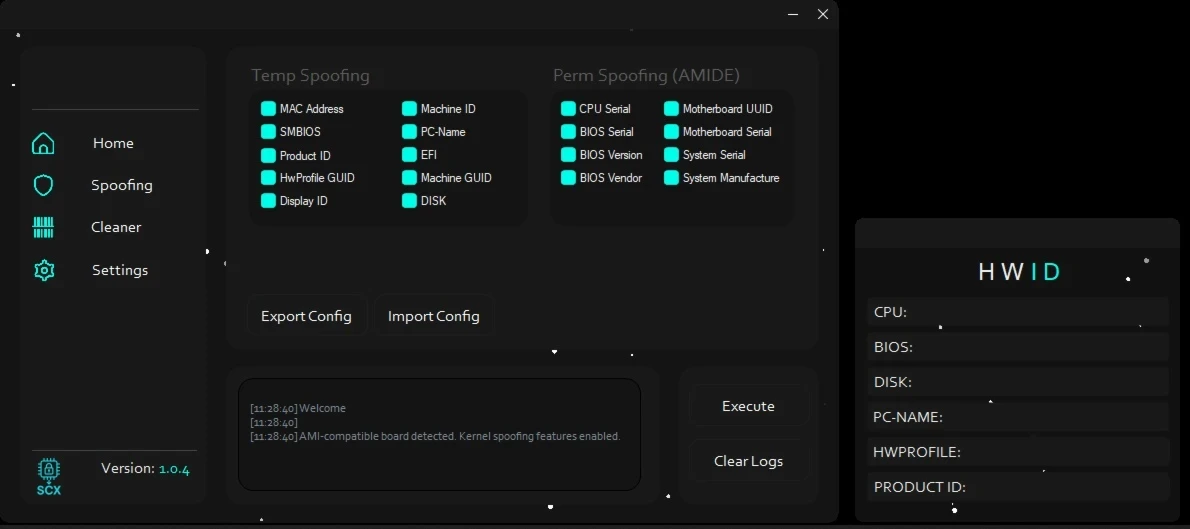
Task: Click the Clear Logs button
Action: (748, 461)
